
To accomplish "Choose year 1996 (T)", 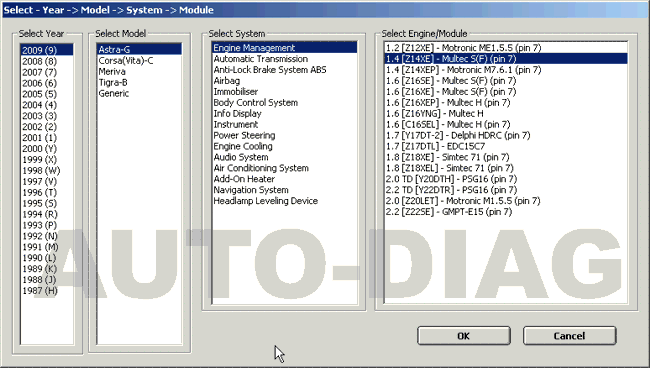I will pos(47,192).
